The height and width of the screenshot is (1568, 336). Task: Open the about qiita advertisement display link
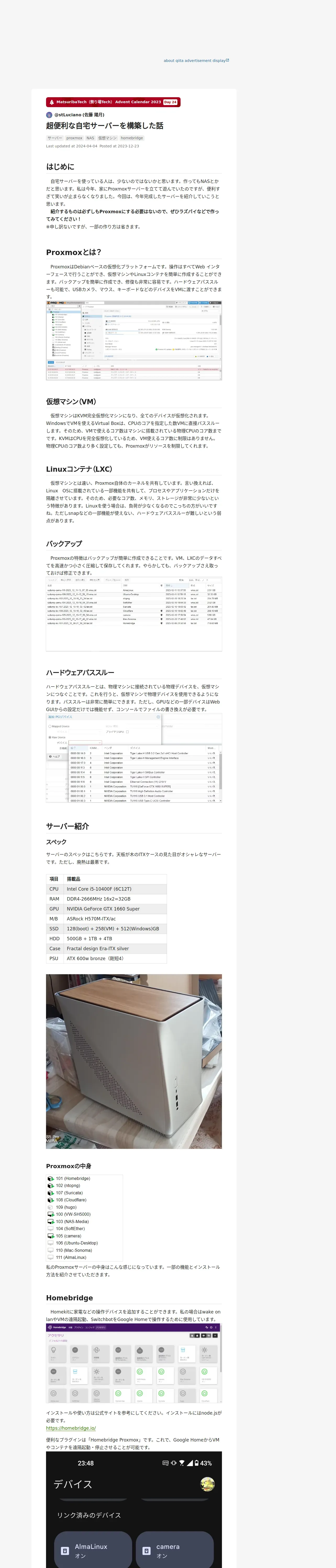tap(196, 61)
